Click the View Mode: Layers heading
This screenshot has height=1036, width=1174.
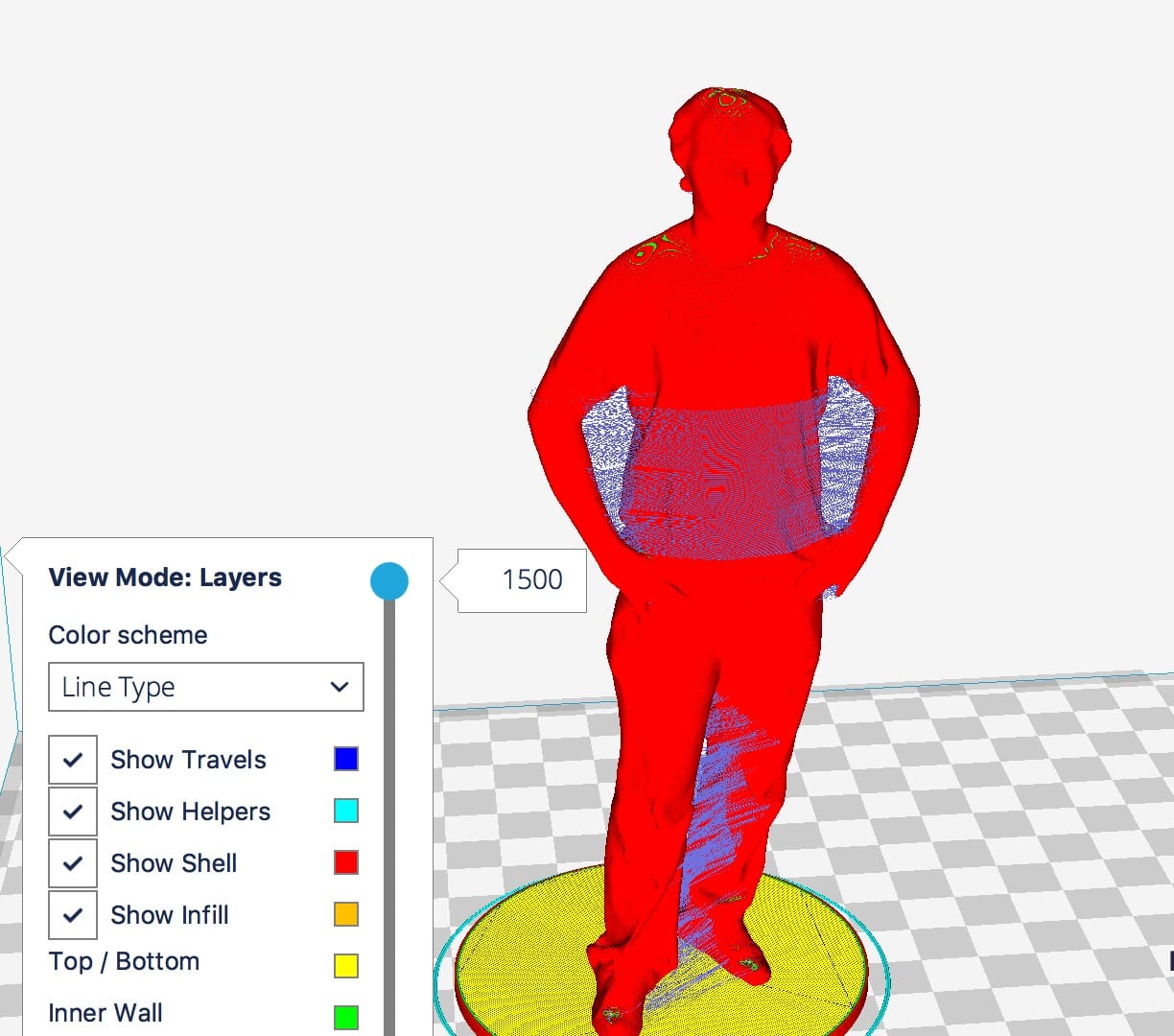pos(165,577)
